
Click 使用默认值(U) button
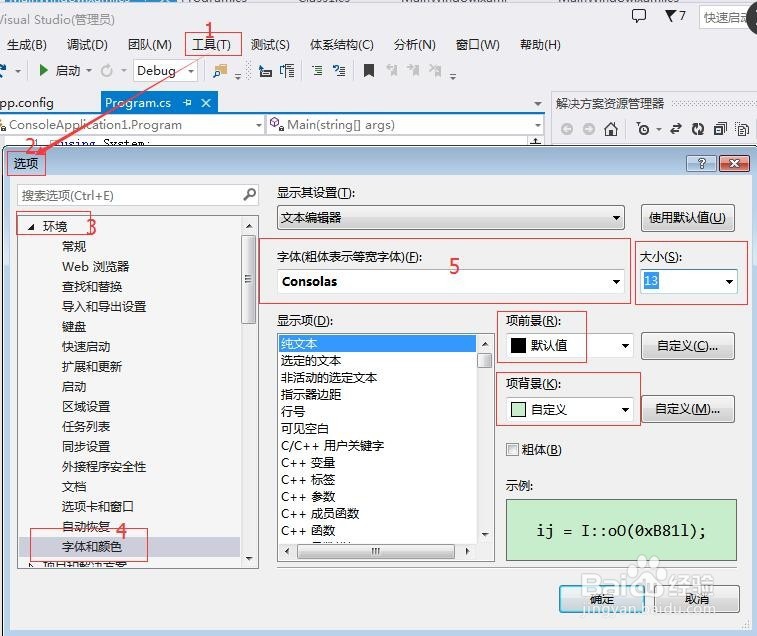pos(687,218)
